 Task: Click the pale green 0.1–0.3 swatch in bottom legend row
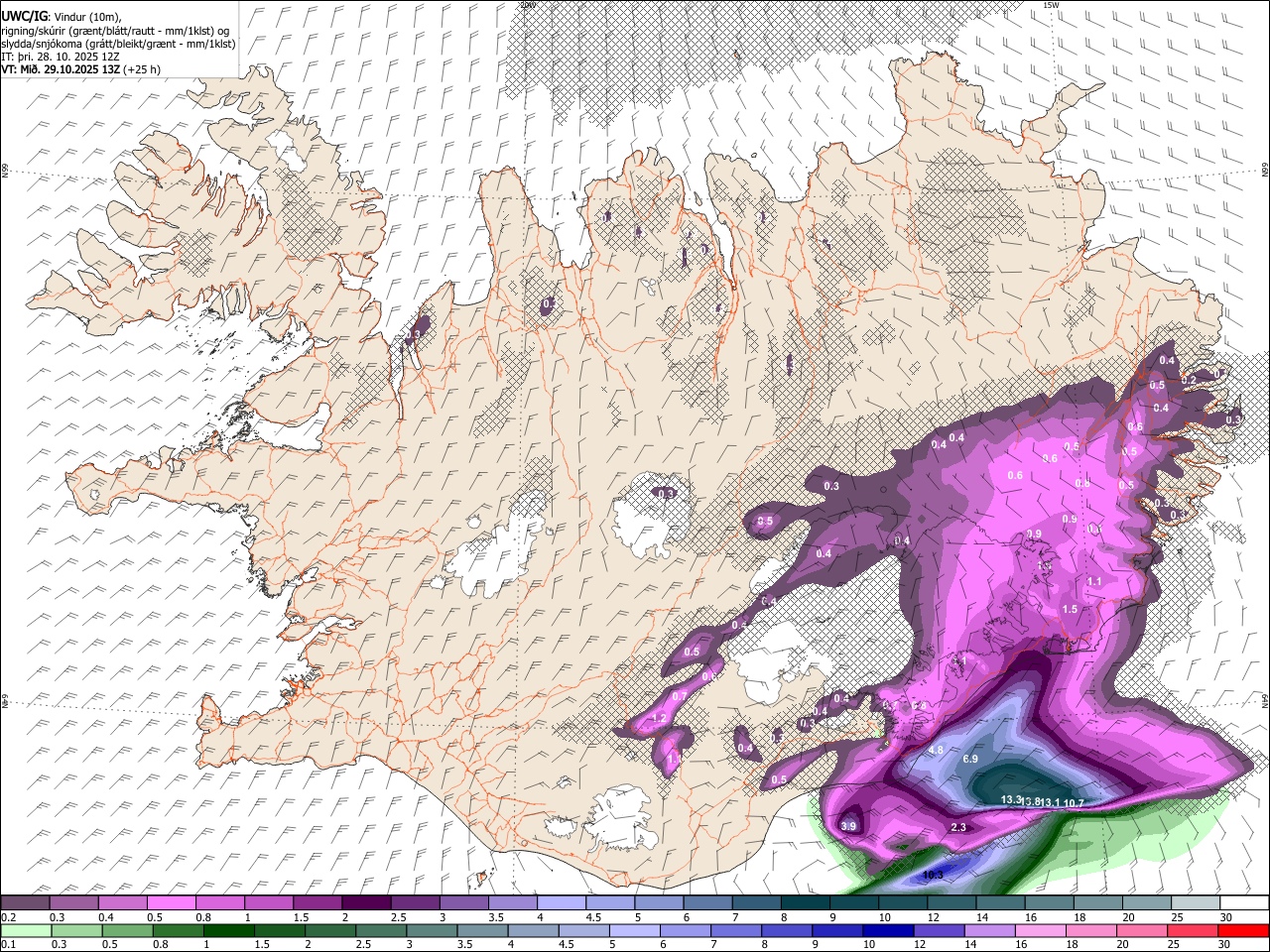coord(26,930)
